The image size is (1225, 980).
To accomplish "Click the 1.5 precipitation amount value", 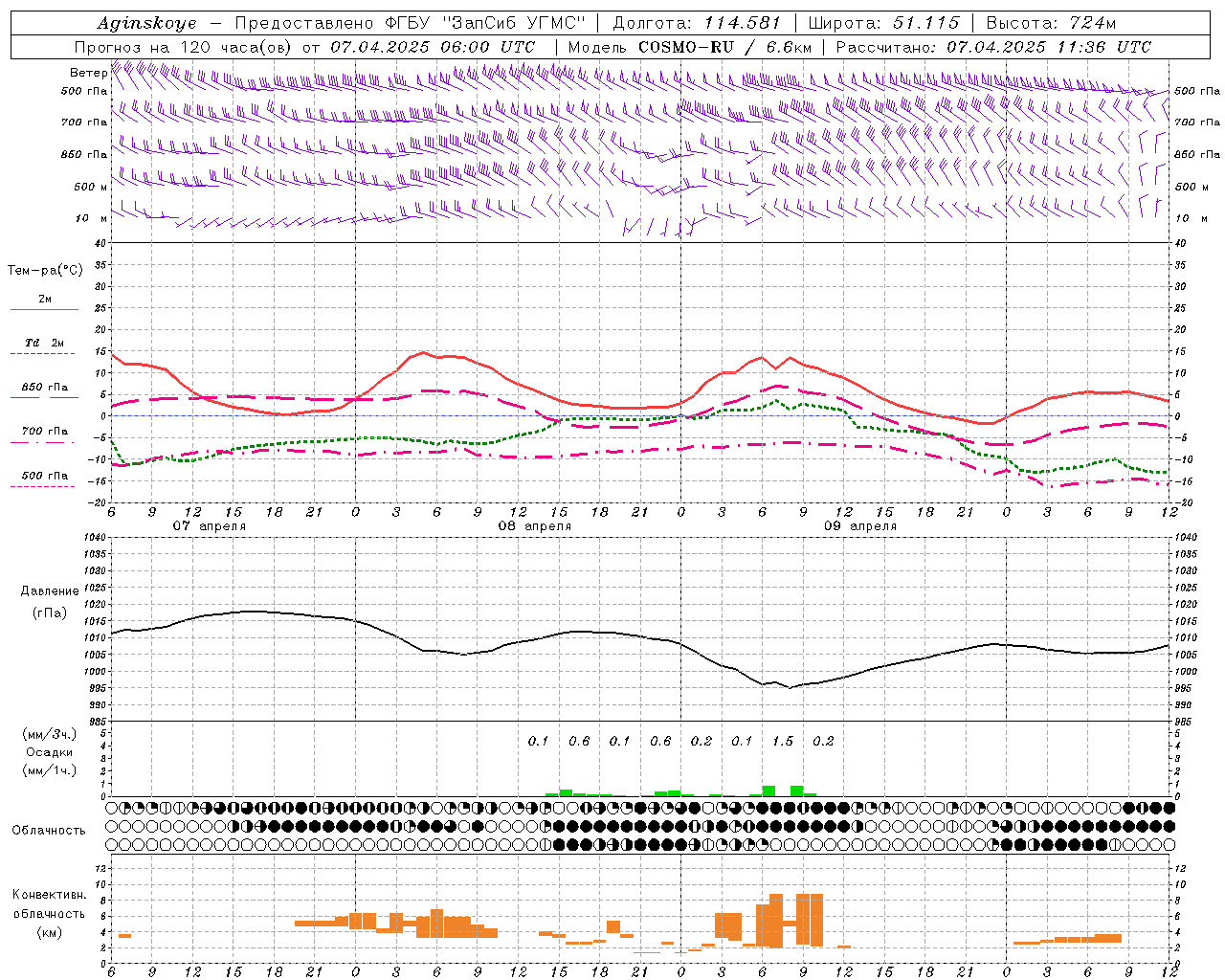I will [783, 741].
